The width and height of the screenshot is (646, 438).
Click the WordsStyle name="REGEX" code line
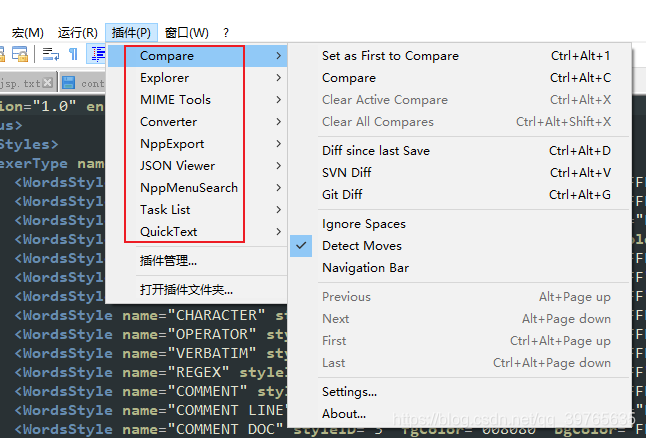150,372
